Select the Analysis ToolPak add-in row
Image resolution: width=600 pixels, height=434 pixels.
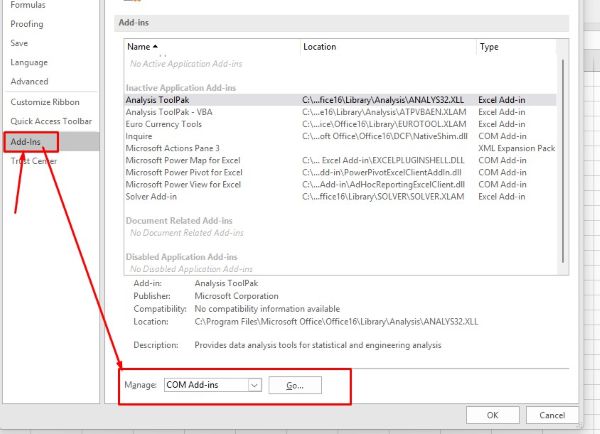click(x=340, y=100)
